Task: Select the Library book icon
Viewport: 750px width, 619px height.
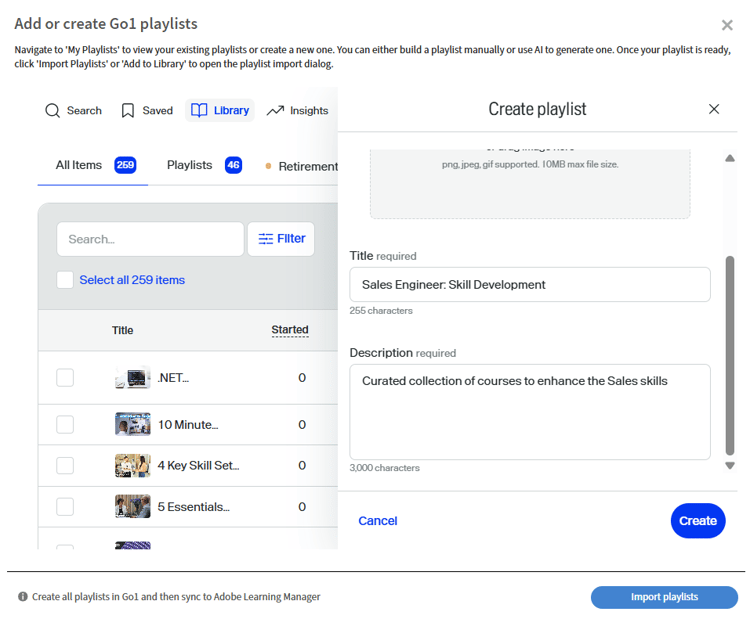Action: point(199,111)
